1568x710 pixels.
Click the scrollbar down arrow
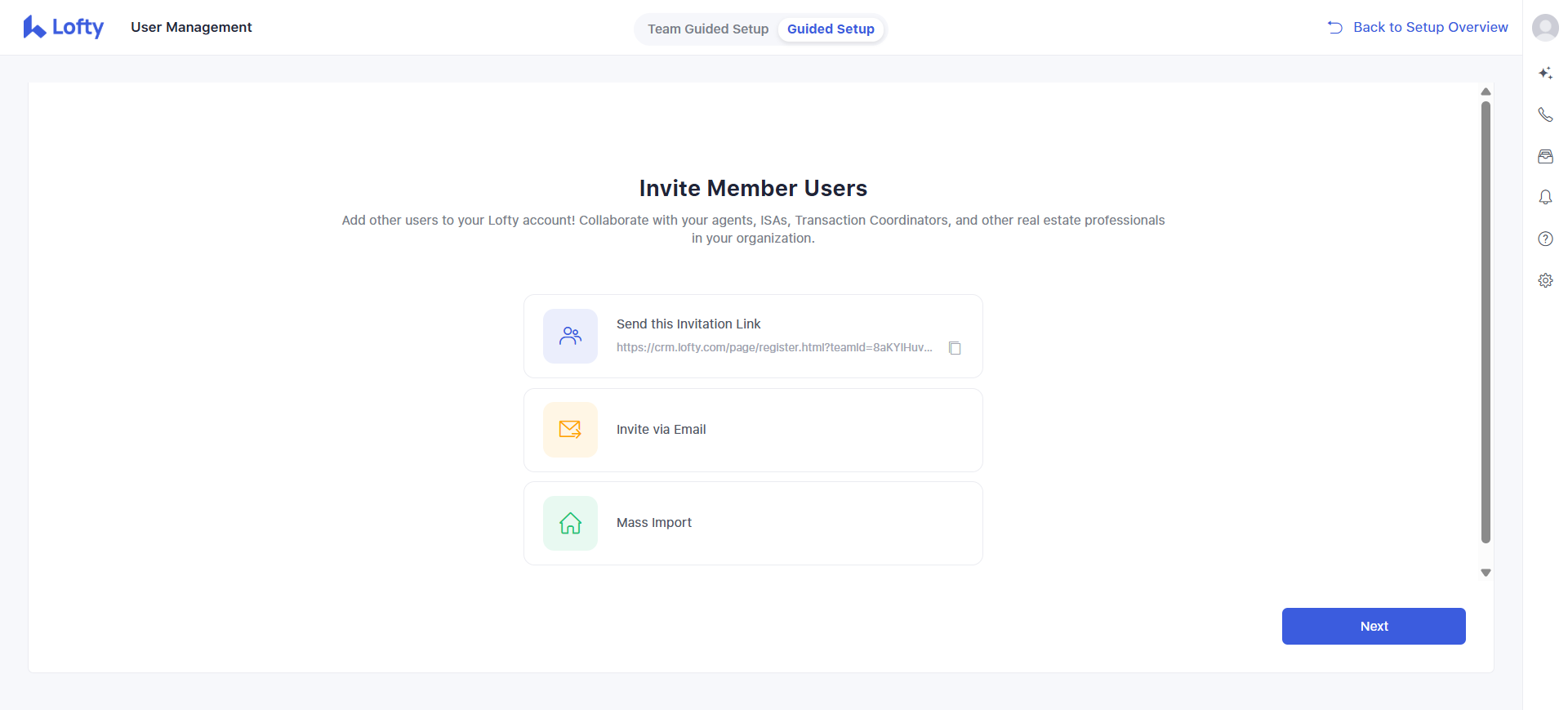pos(1486,573)
